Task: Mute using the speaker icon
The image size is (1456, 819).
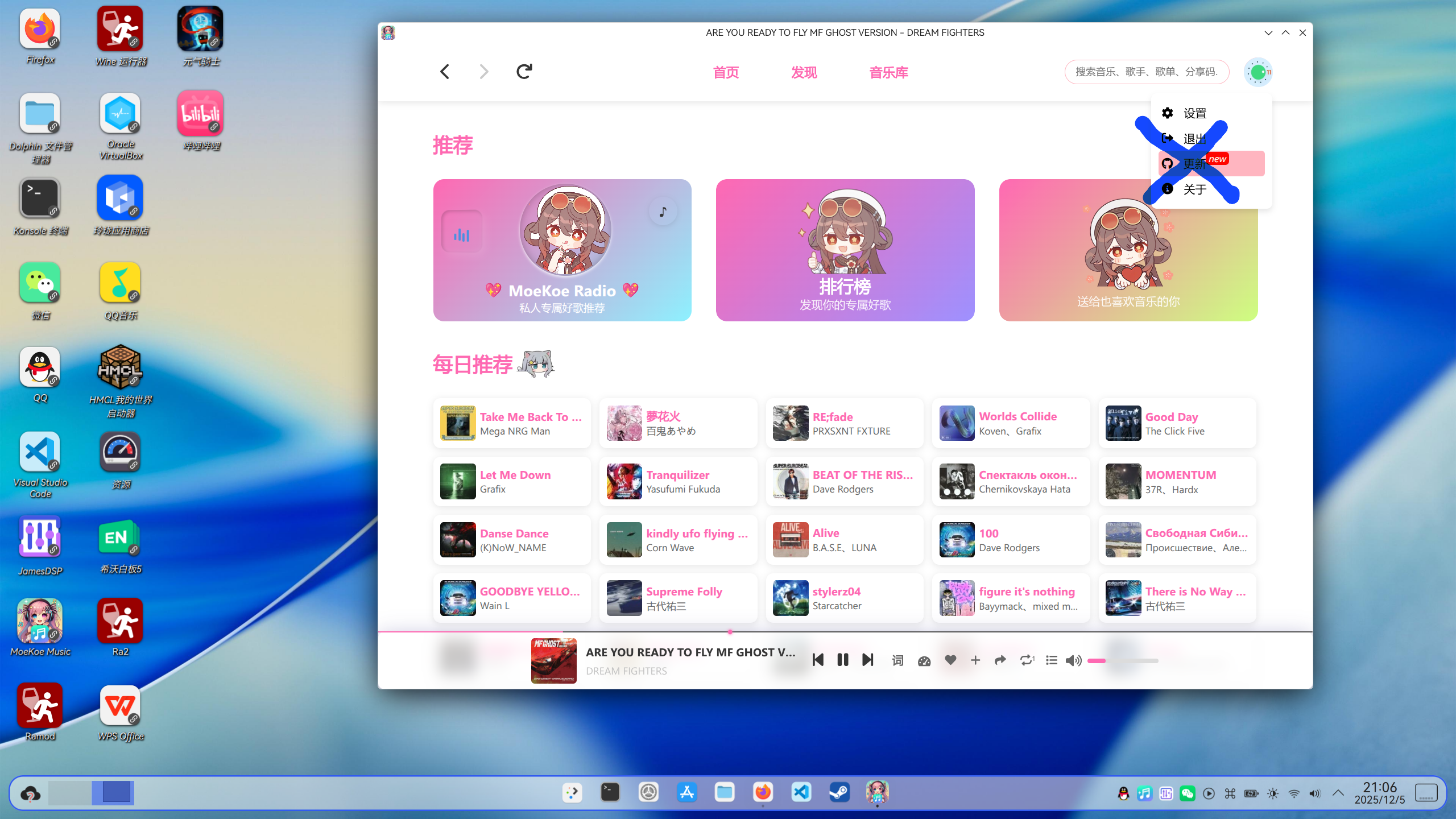Action: click(x=1073, y=660)
